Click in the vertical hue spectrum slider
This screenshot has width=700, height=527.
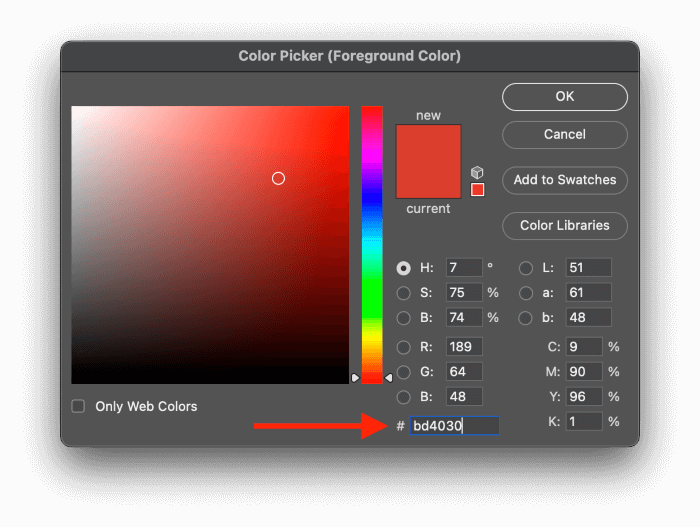(x=372, y=245)
